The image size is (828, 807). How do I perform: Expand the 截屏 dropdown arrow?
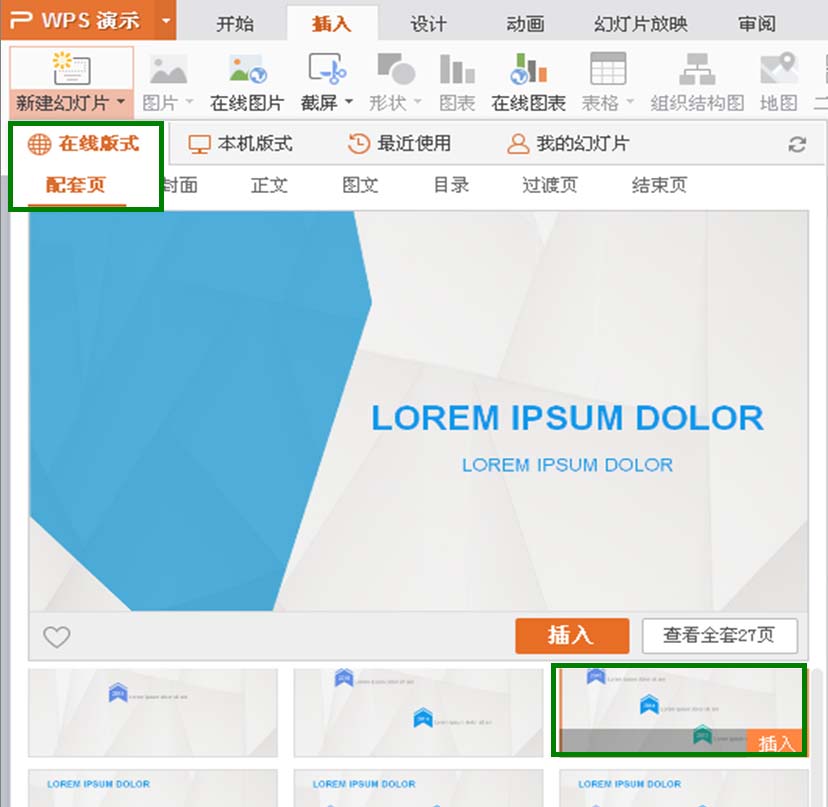(349, 103)
